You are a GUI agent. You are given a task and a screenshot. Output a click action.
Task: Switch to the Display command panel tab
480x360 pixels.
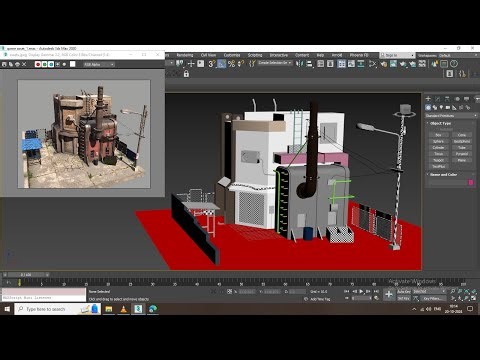click(466, 99)
